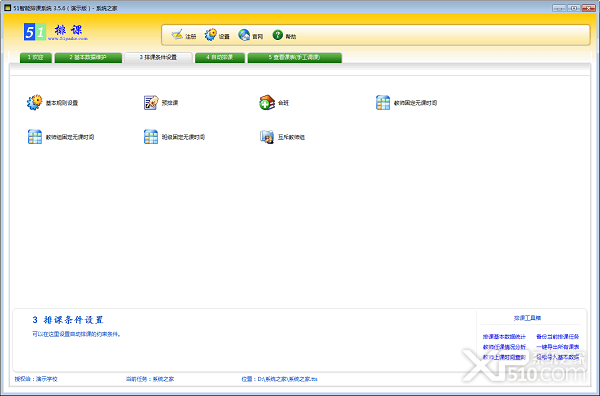
Task: Open 教师任课情况分析 link
Action: coord(504,347)
